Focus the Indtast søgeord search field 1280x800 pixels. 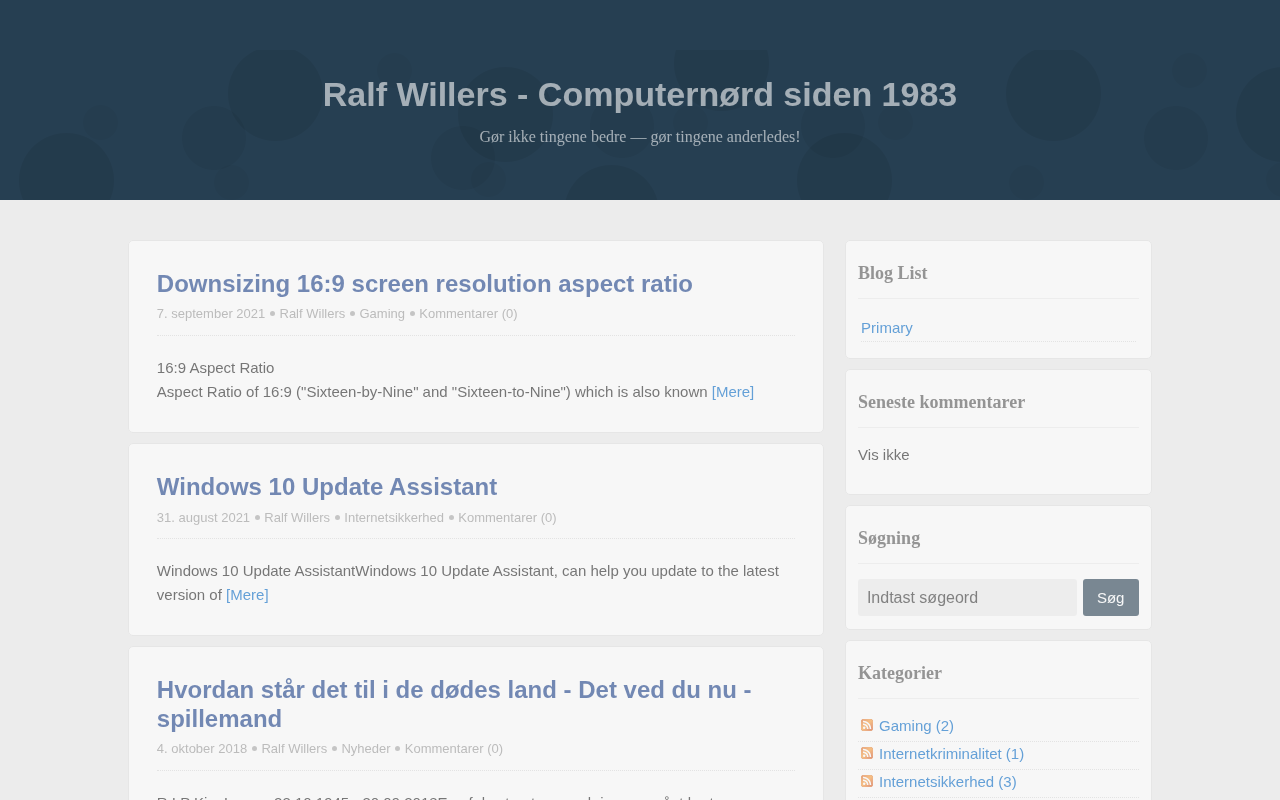(967, 597)
